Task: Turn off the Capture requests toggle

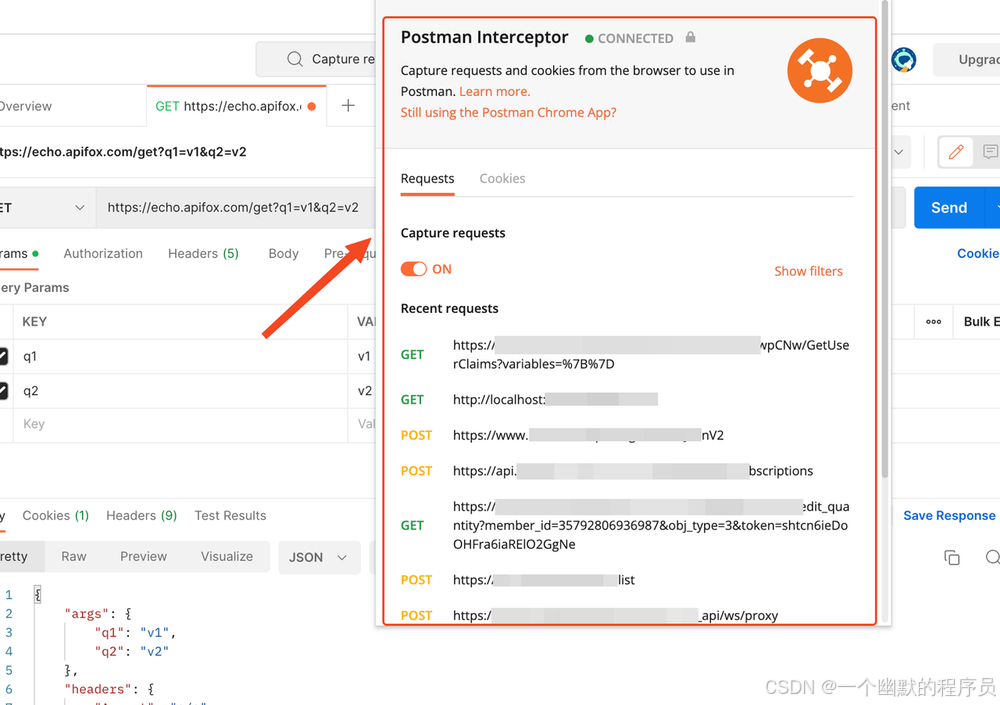Action: point(413,269)
